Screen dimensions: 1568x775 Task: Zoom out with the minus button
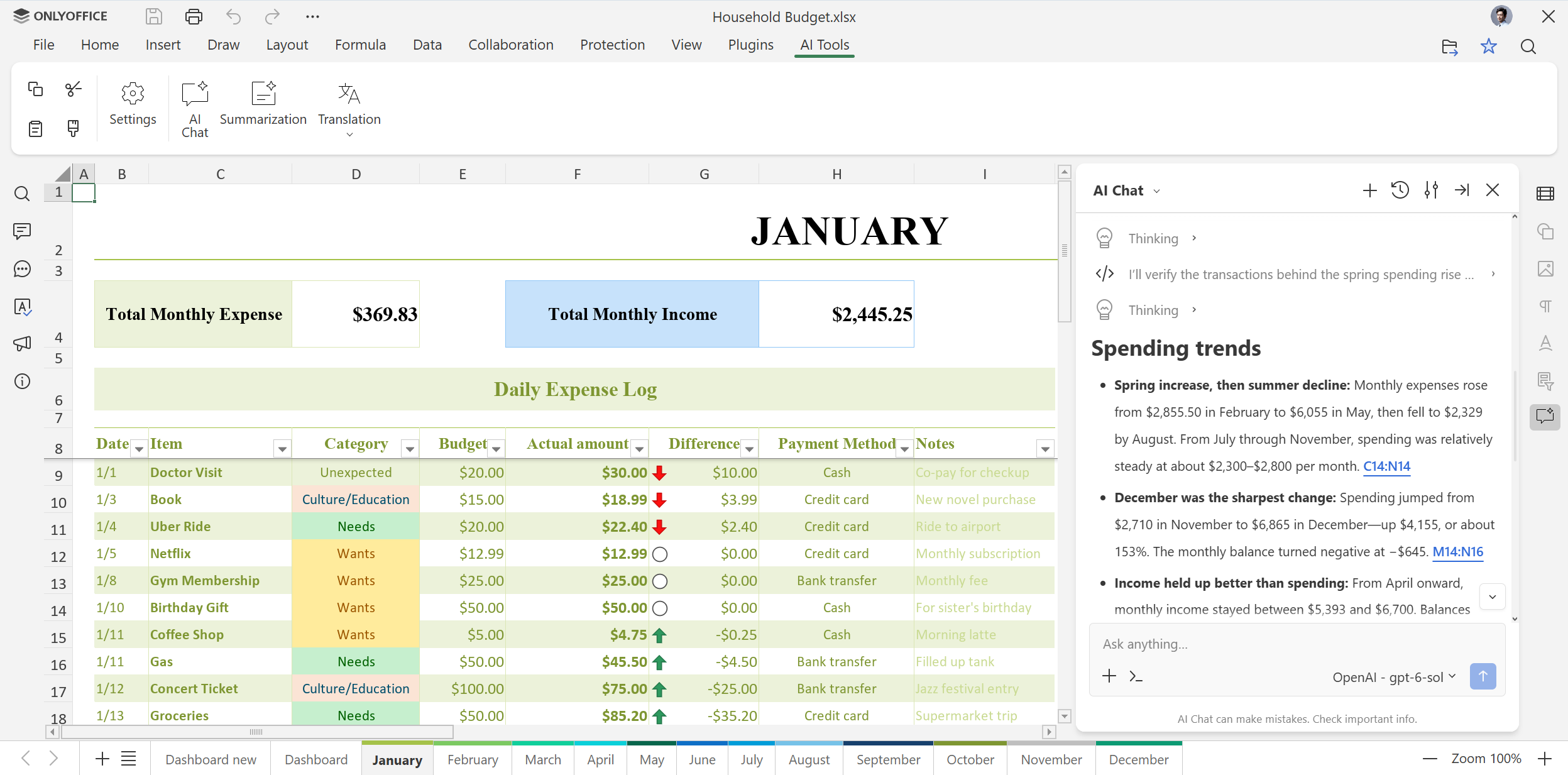(1430, 759)
